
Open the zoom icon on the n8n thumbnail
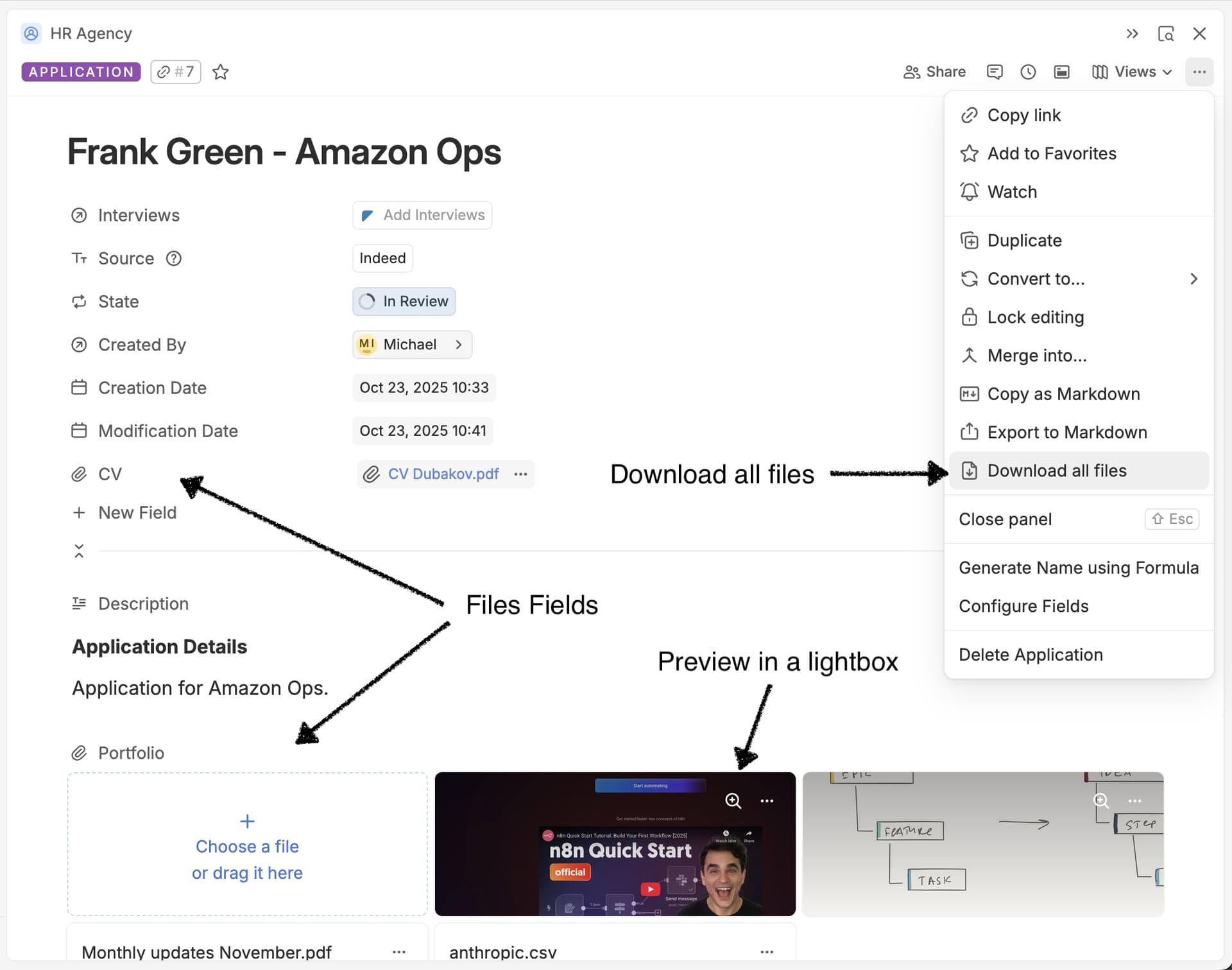tap(733, 801)
